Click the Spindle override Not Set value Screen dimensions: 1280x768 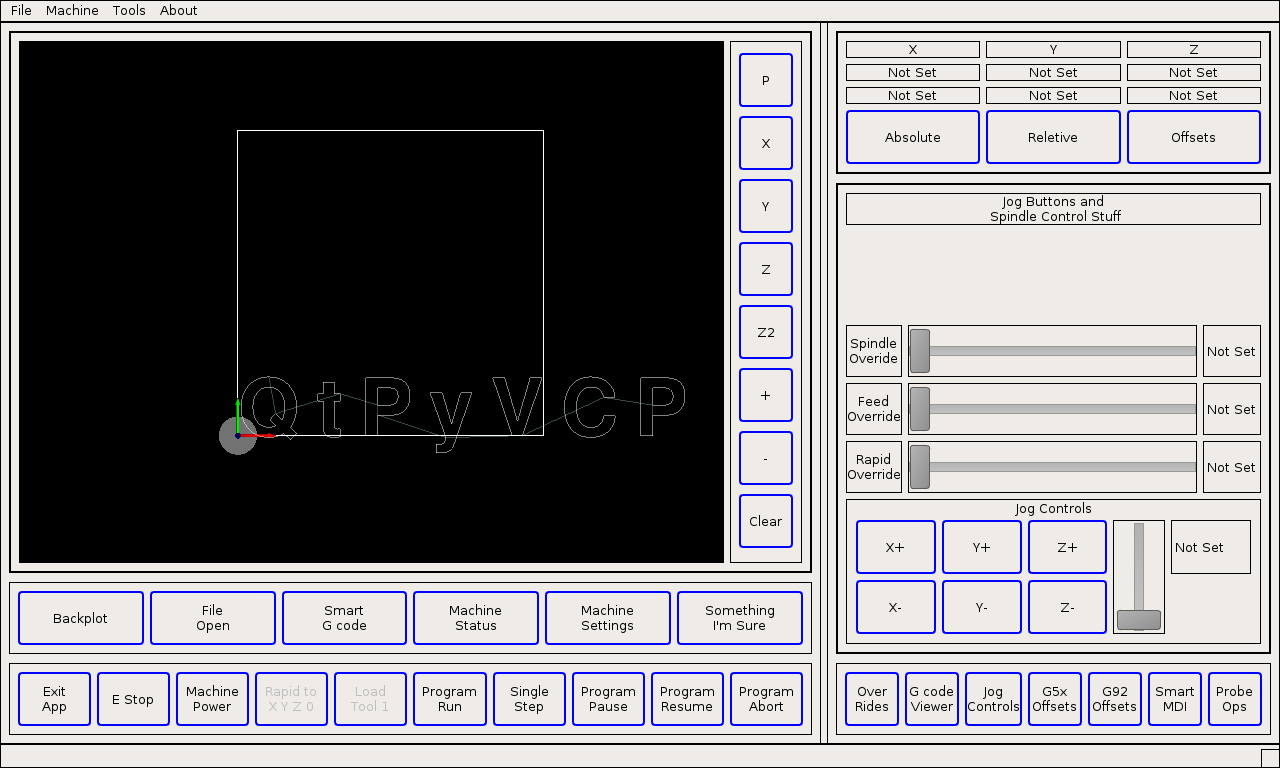point(1232,351)
